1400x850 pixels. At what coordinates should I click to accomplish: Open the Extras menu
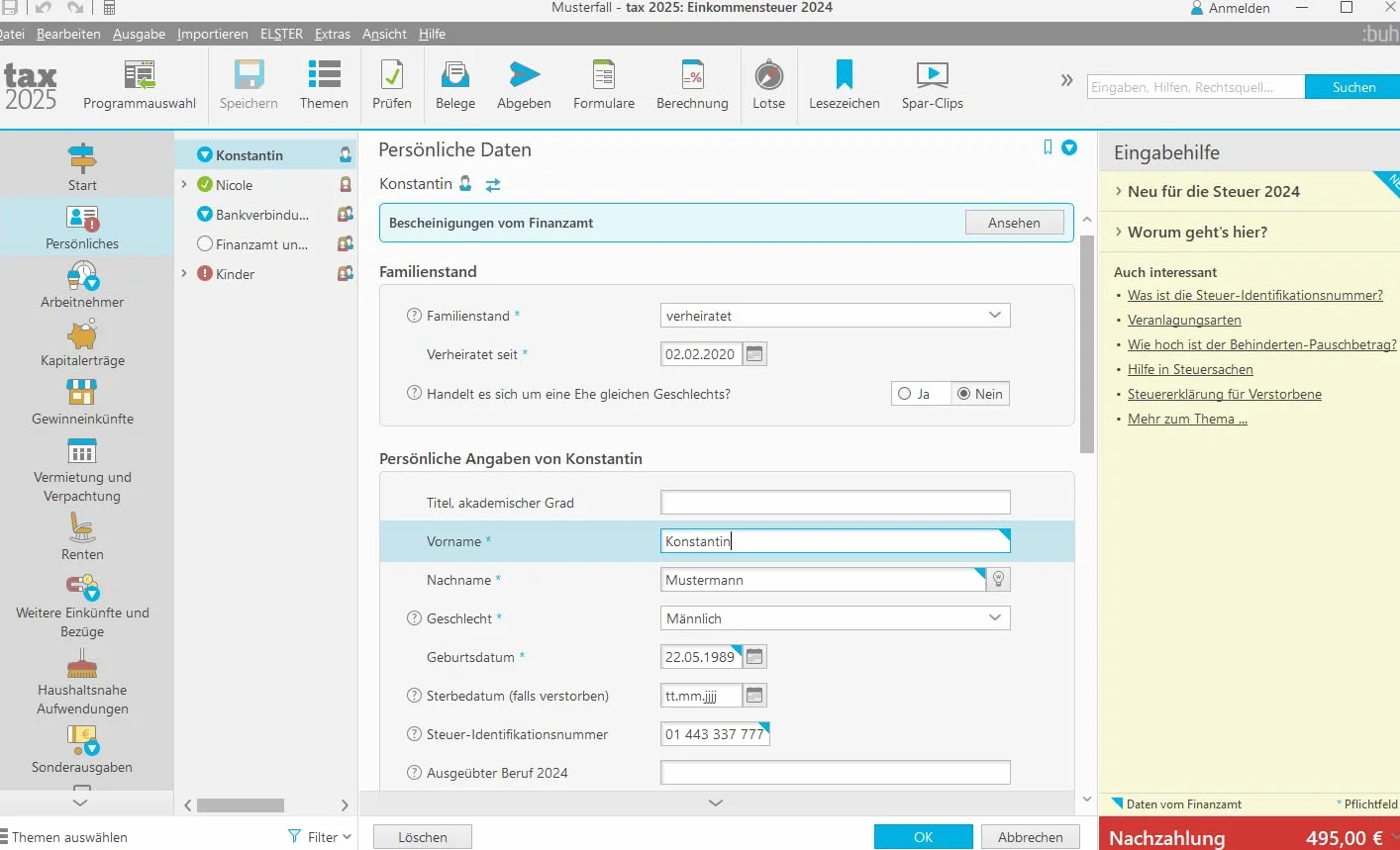[333, 34]
